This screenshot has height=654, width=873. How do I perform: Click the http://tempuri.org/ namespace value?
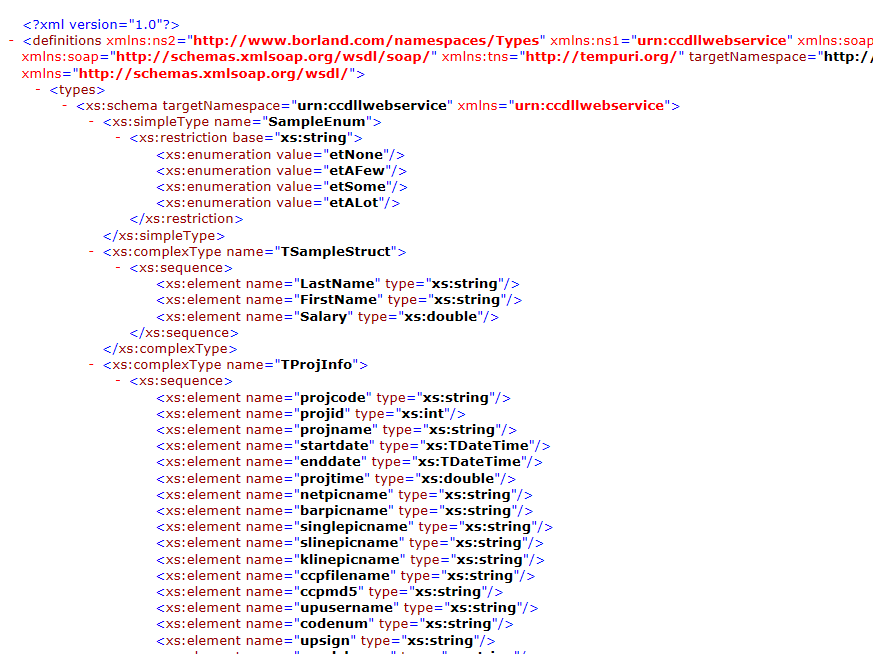tap(600, 57)
